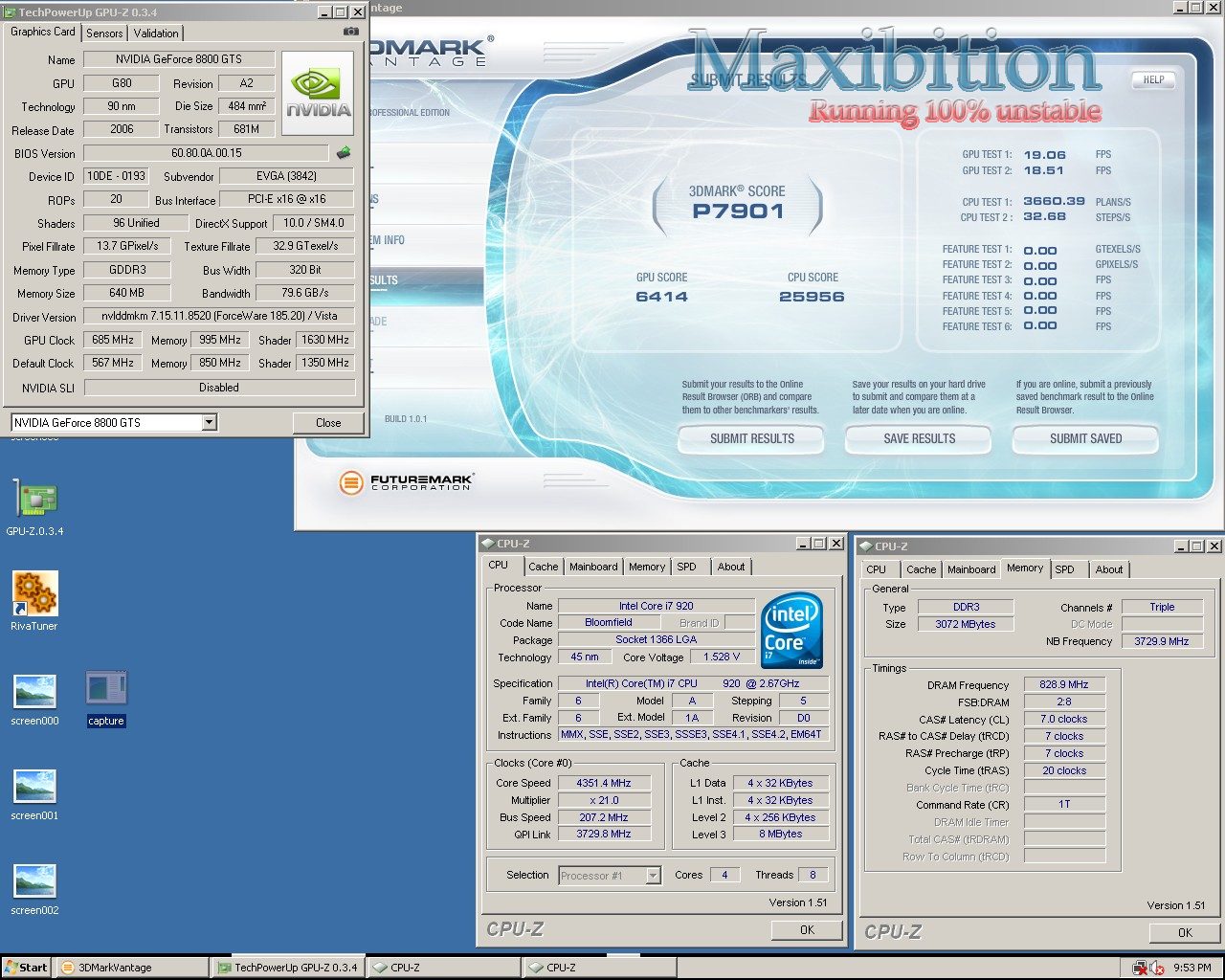The width and height of the screenshot is (1225, 980).
Task: Switch to 3DMarkVantage taskbar button
Action: (131, 968)
